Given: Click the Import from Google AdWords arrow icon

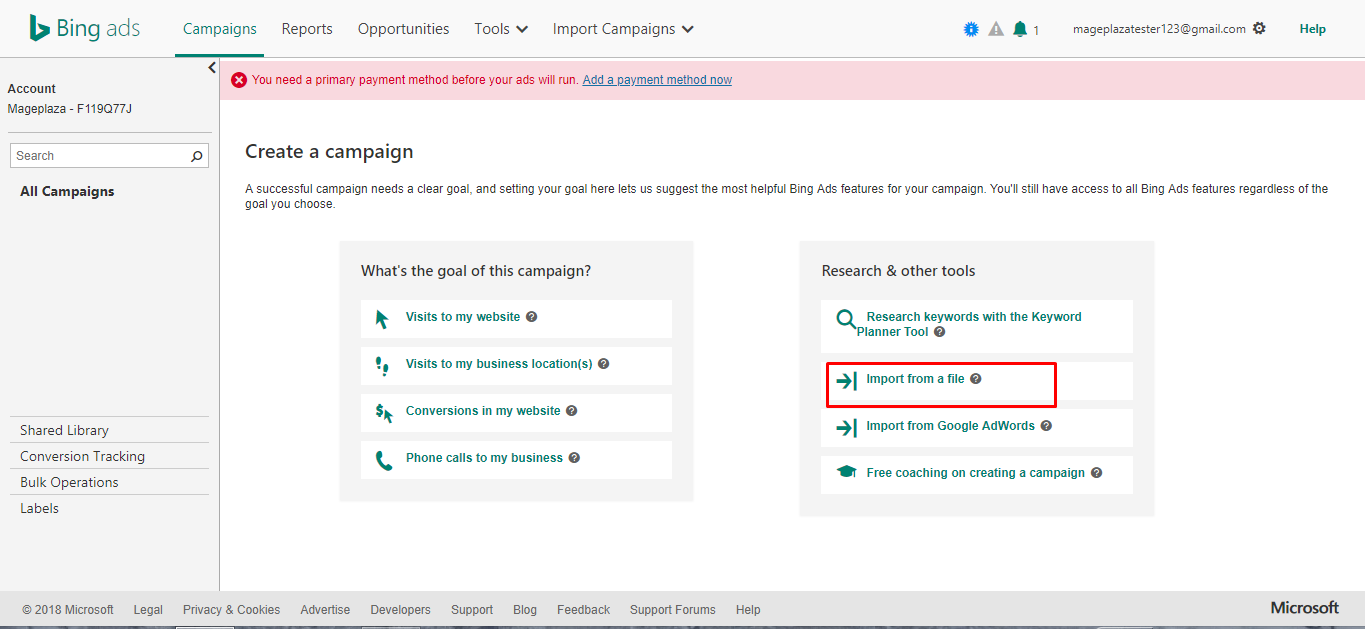Looking at the screenshot, I should coord(846,428).
